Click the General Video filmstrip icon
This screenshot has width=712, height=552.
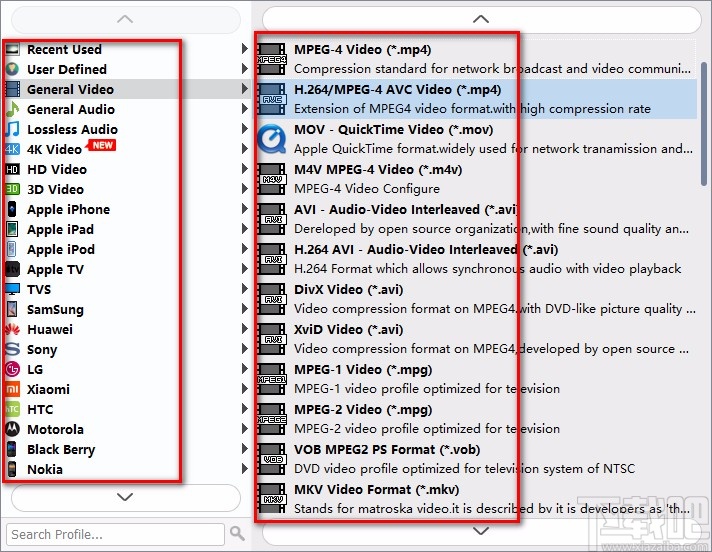(x=12, y=89)
